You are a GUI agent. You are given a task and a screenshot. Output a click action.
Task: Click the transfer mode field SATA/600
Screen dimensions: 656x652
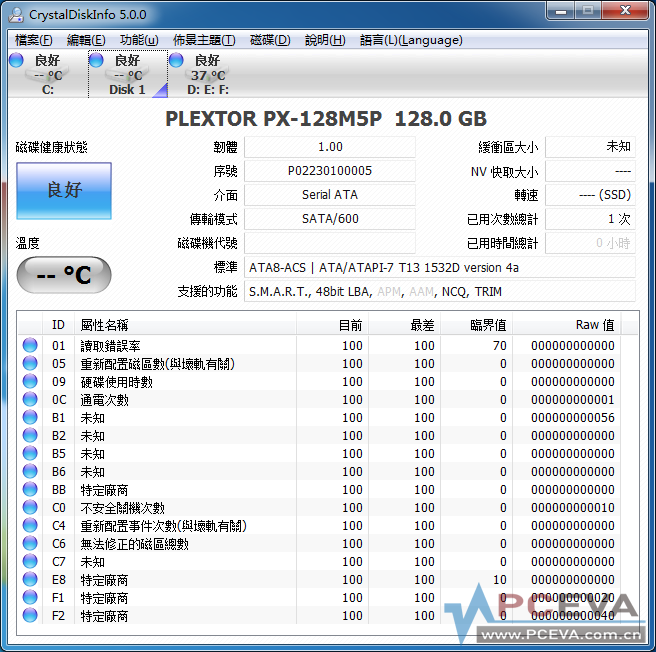point(330,219)
